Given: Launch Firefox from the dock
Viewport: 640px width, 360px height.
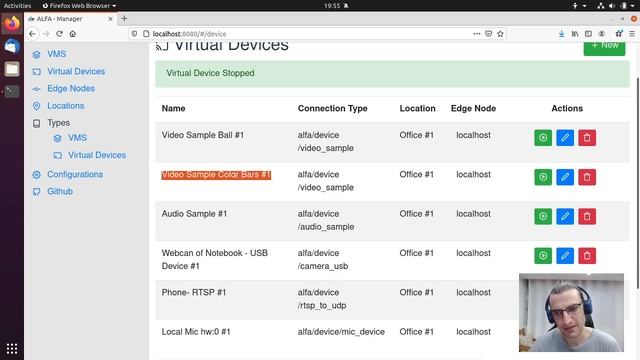Looking at the screenshot, I should pos(12,24).
